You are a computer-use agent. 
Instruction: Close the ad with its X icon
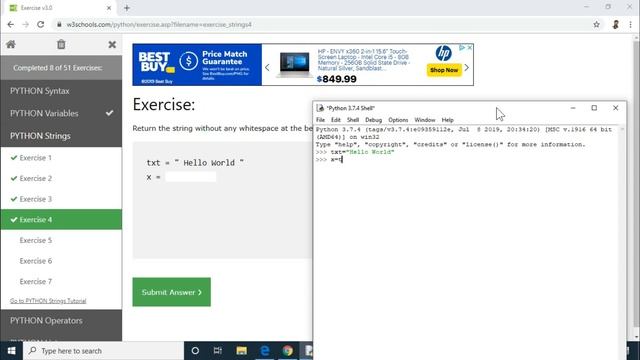coord(469,47)
